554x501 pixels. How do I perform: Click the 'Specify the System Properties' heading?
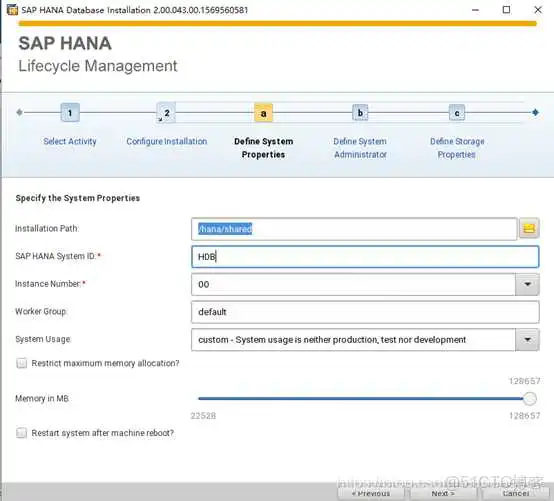click(78, 198)
